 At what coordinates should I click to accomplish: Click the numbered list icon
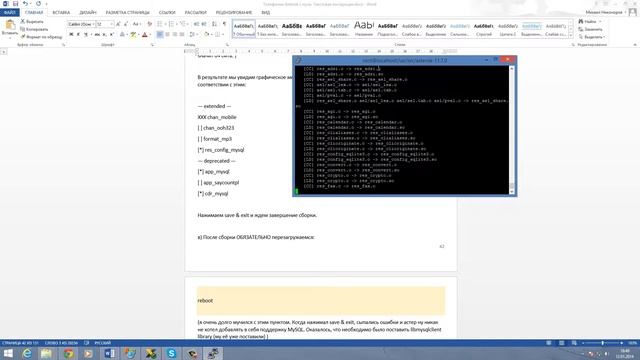click(x=171, y=24)
